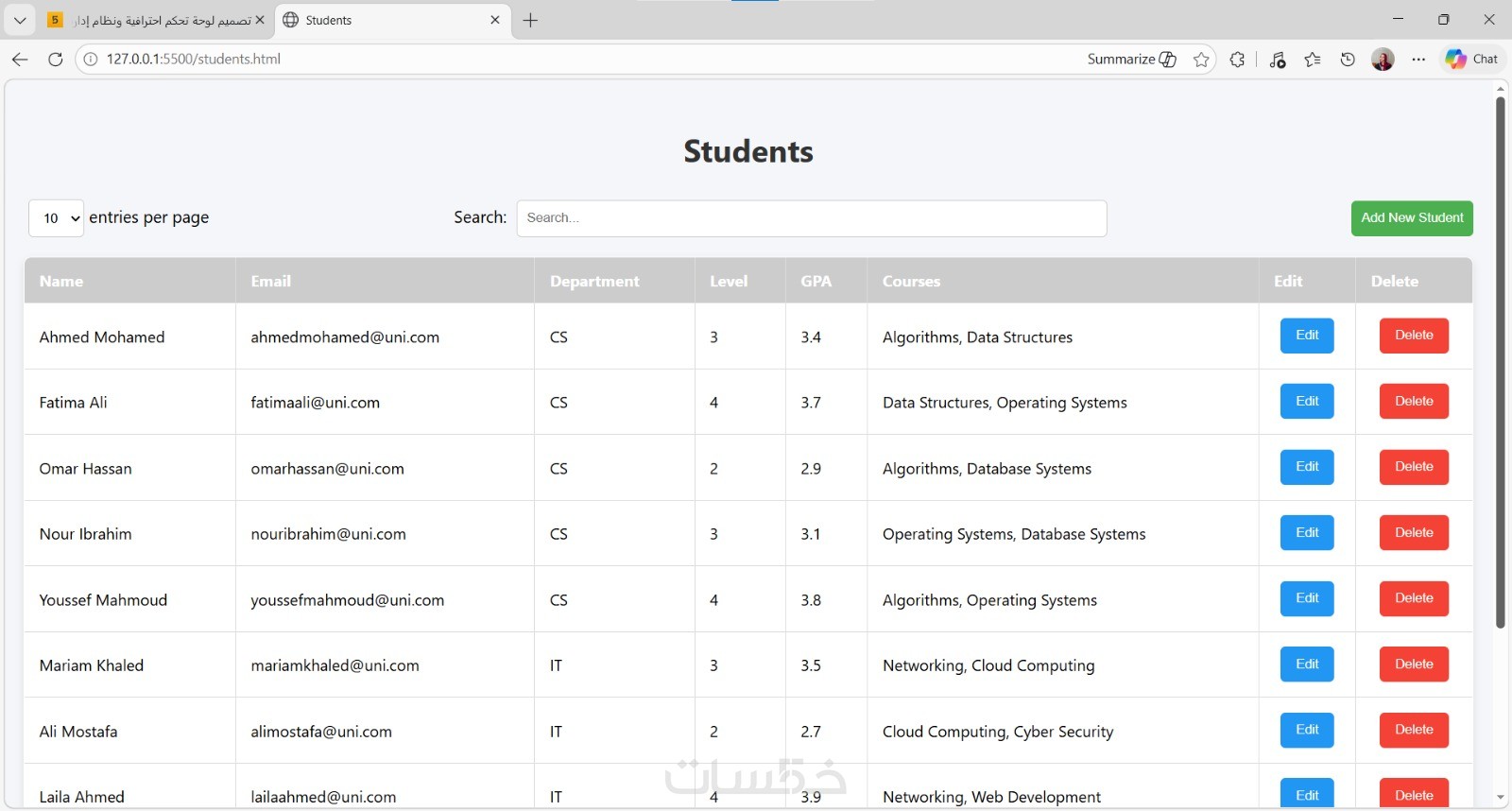1512x811 pixels.
Task: Open a new browser tab
Action: pyautogui.click(x=531, y=20)
